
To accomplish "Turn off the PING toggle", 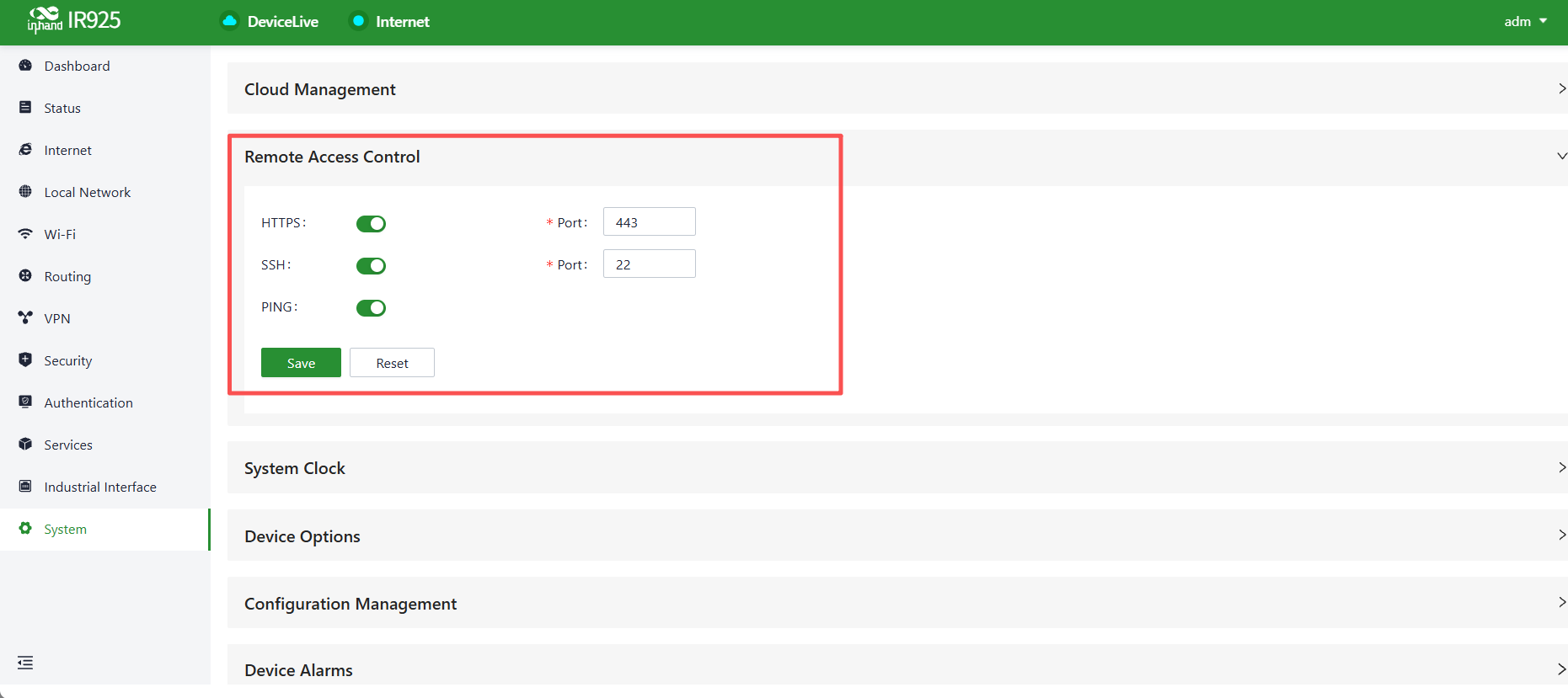I will point(371,307).
